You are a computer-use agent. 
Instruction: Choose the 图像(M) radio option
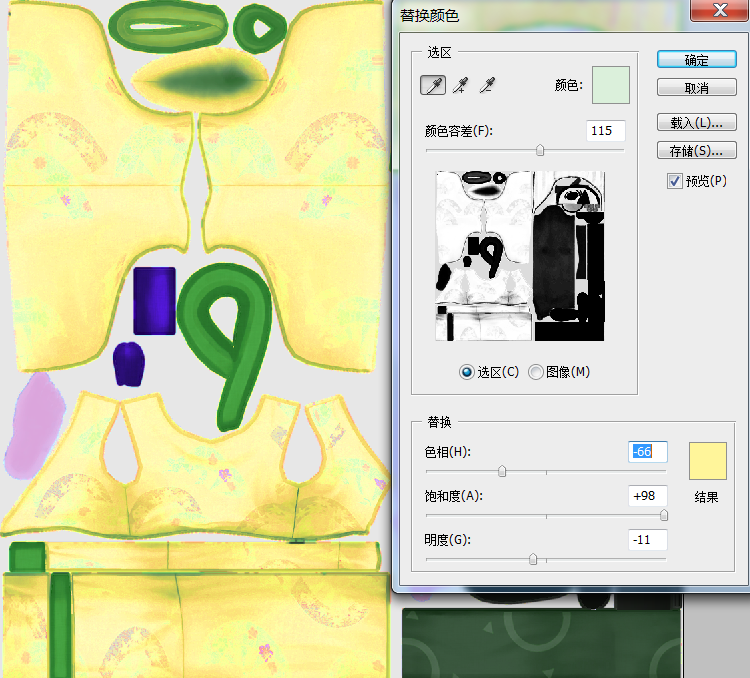click(536, 372)
